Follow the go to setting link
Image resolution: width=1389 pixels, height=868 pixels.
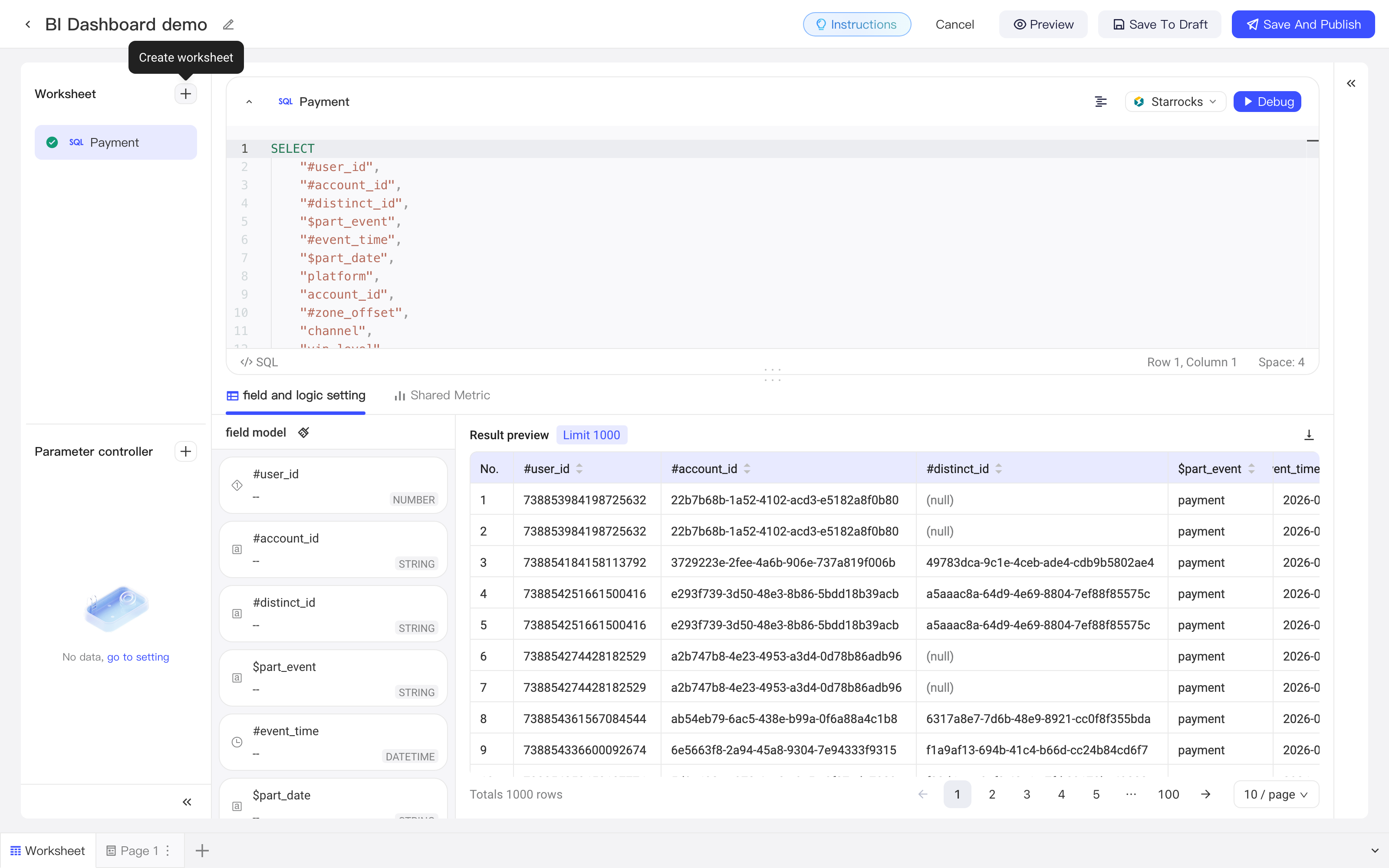point(138,657)
